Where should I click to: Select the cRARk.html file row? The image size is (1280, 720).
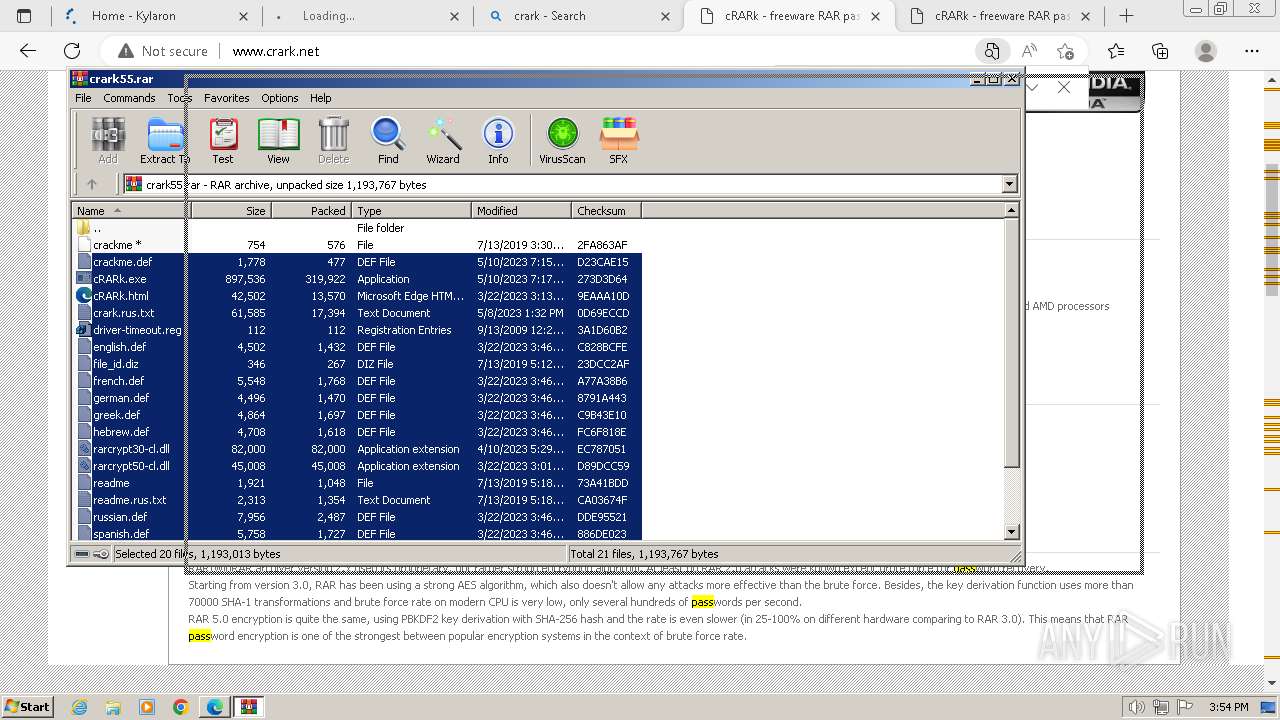[358, 296]
